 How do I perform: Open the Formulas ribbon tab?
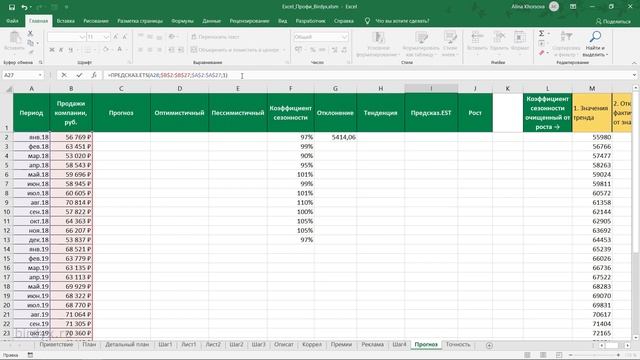tap(182, 21)
